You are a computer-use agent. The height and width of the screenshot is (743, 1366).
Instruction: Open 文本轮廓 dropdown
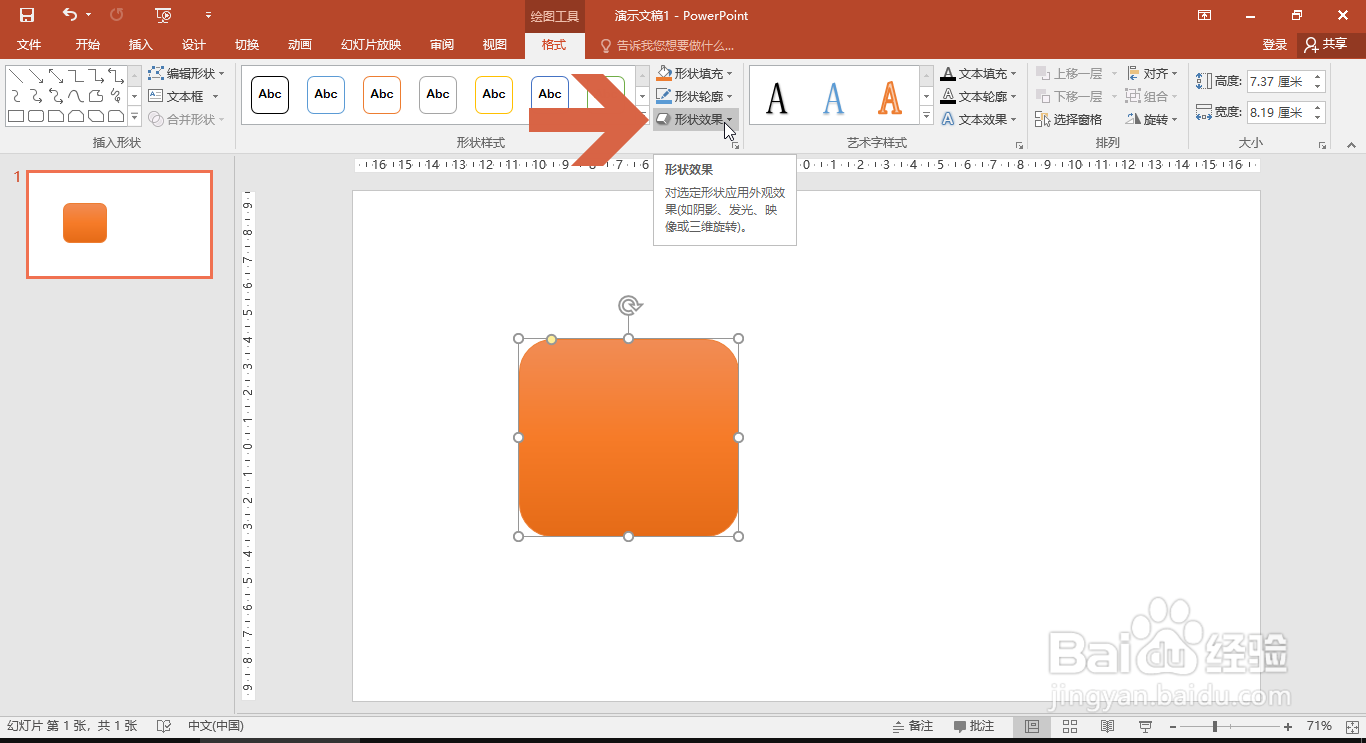978,96
